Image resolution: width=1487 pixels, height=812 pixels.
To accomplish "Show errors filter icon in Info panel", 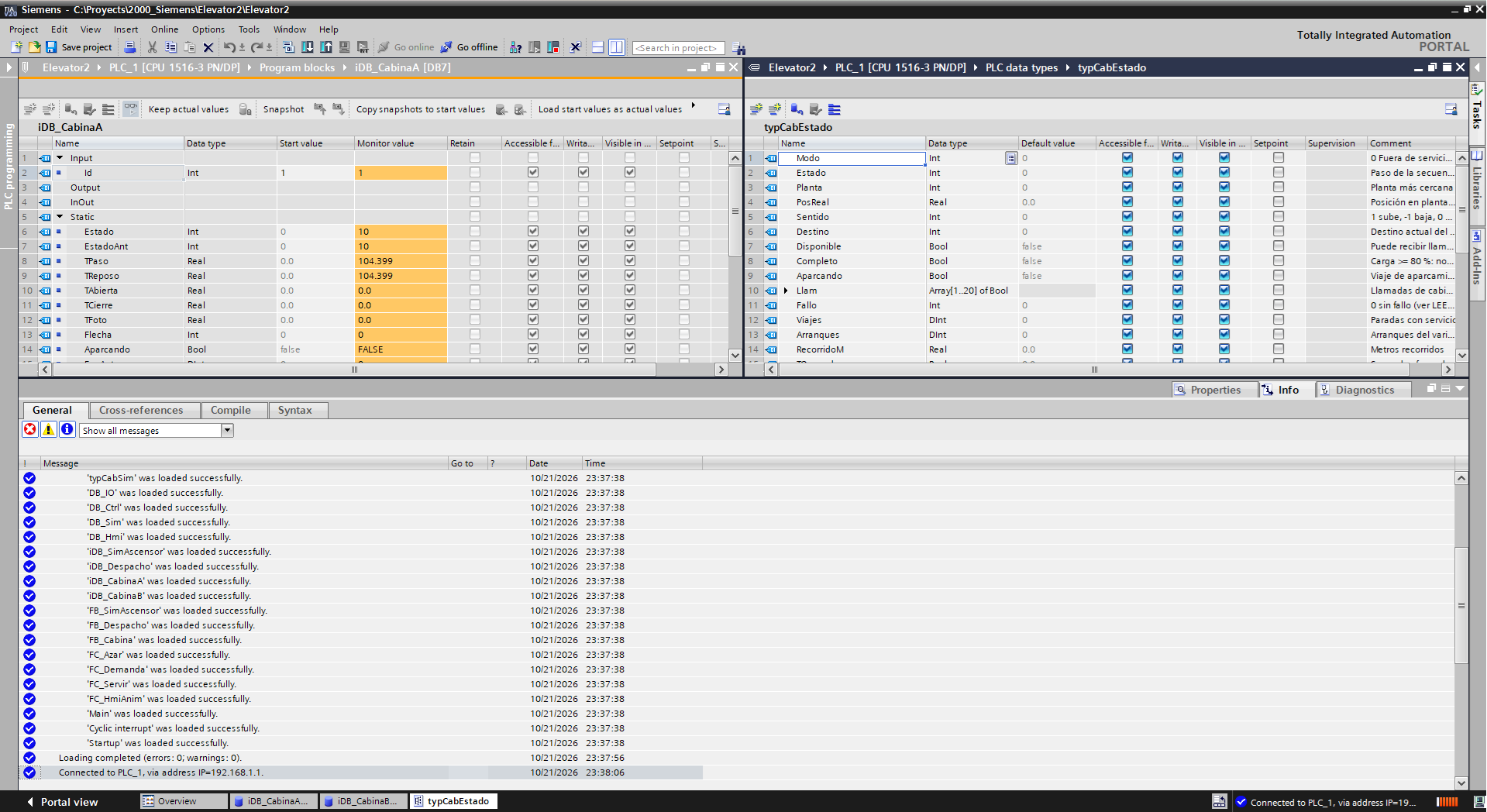I will pyautogui.click(x=30, y=429).
